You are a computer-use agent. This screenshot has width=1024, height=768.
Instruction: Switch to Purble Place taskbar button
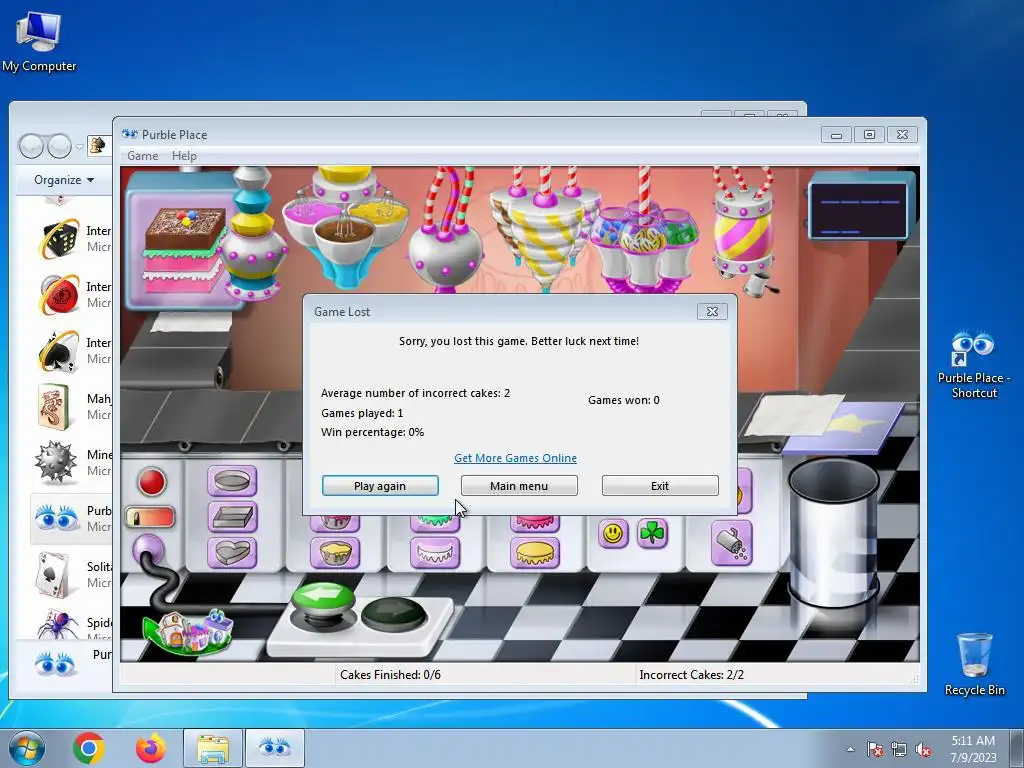click(x=275, y=748)
